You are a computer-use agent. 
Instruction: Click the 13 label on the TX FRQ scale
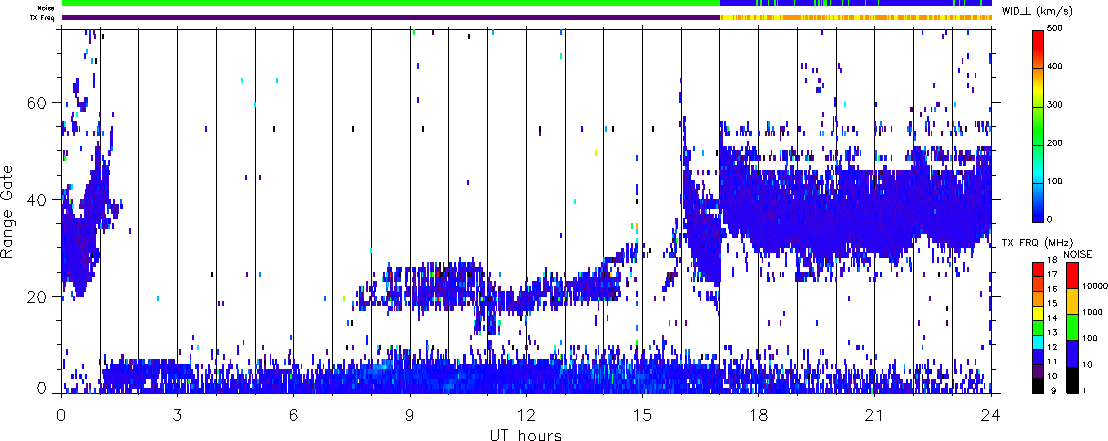[1053, 333]
